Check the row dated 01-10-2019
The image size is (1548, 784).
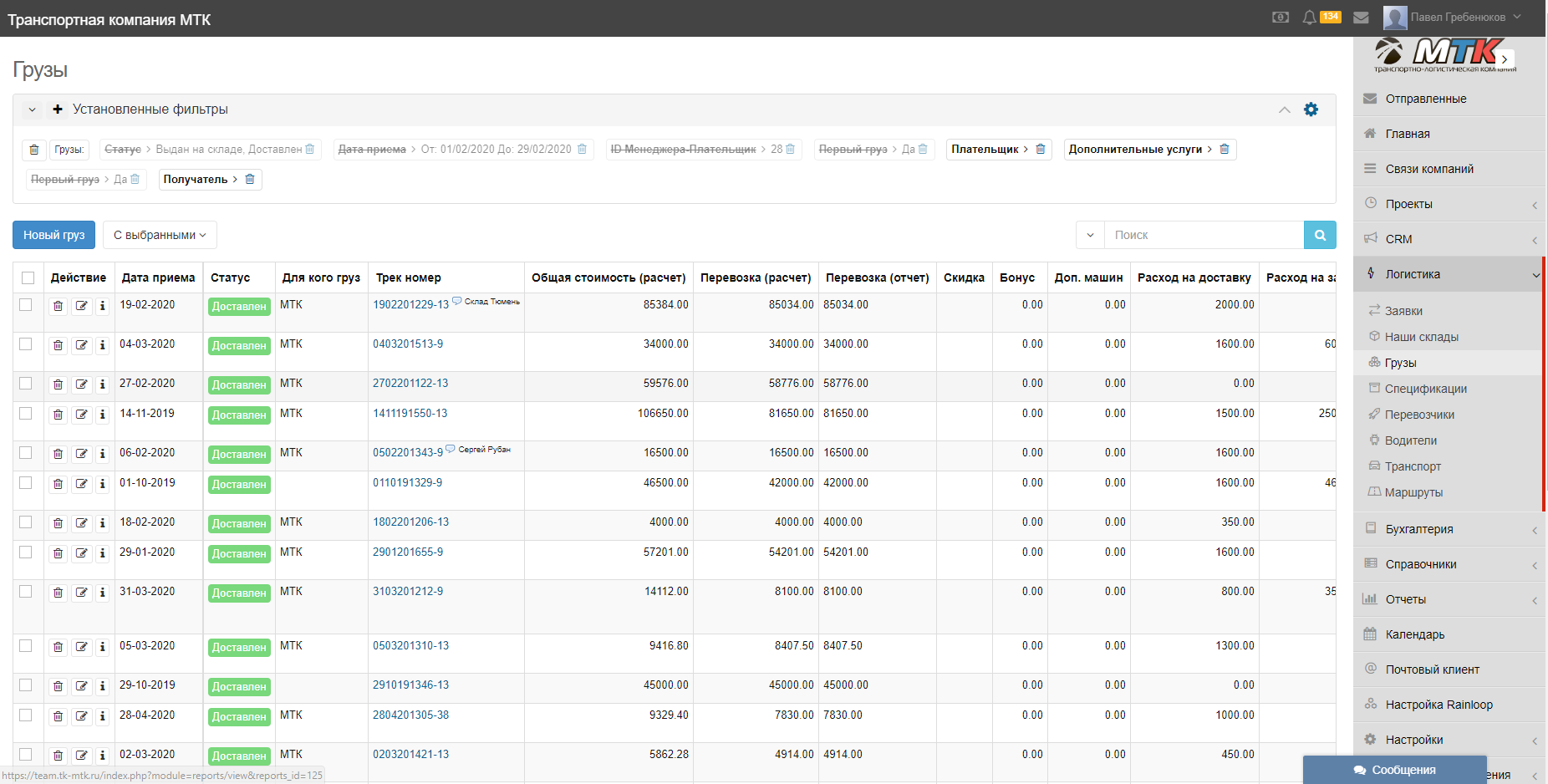coord(26,483)
